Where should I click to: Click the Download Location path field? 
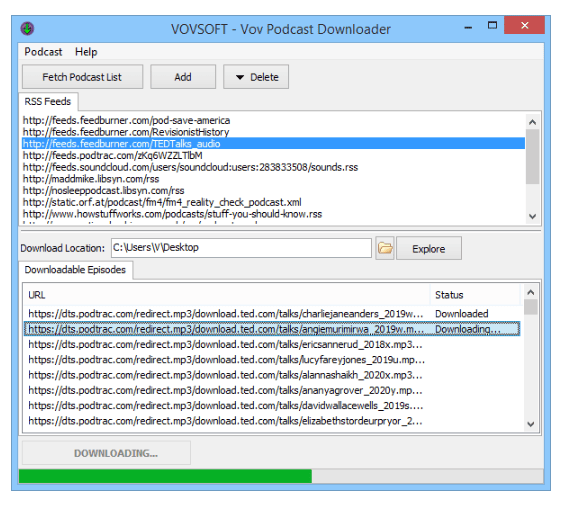coord(241,248)
